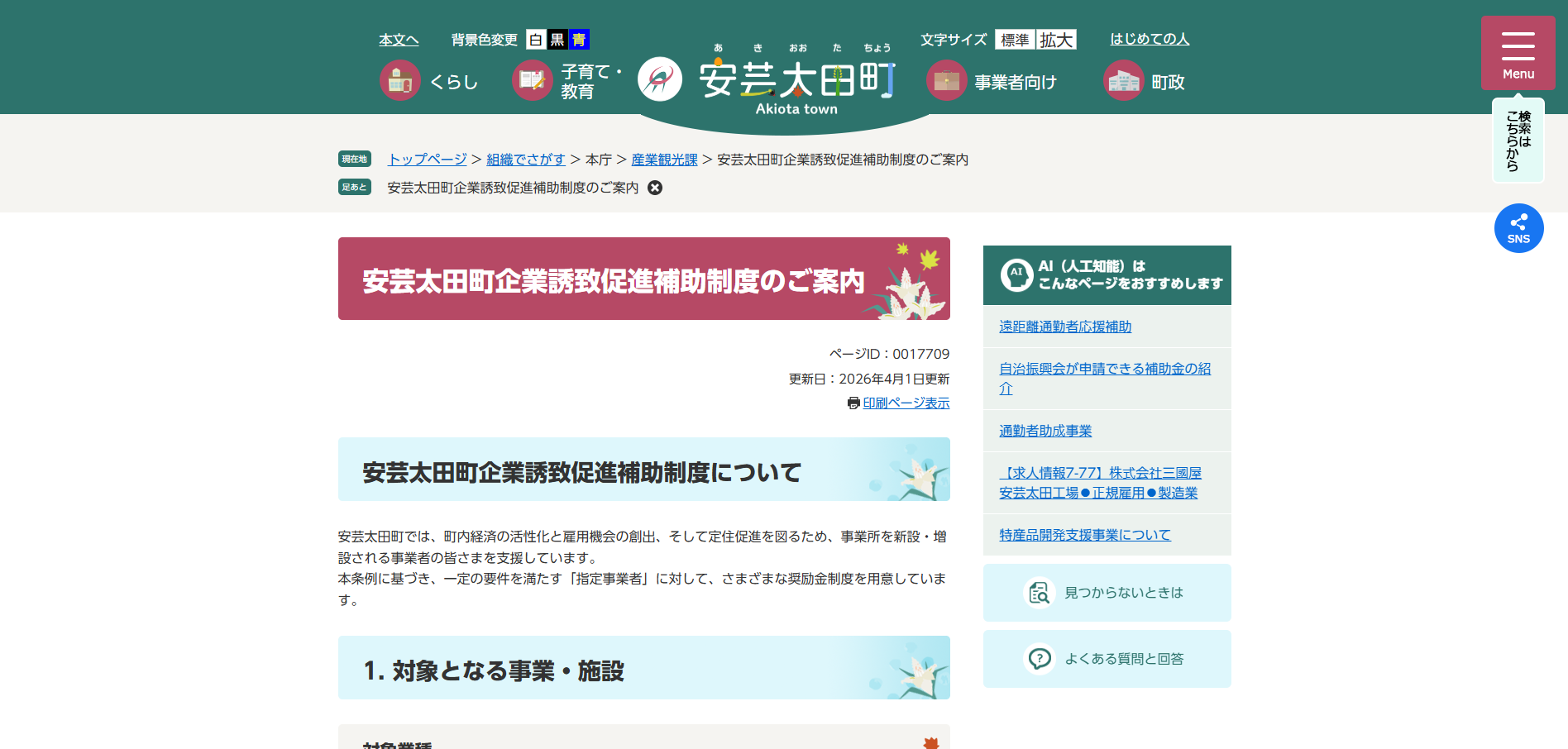Open the くらし navigation menu

(429, 81)
